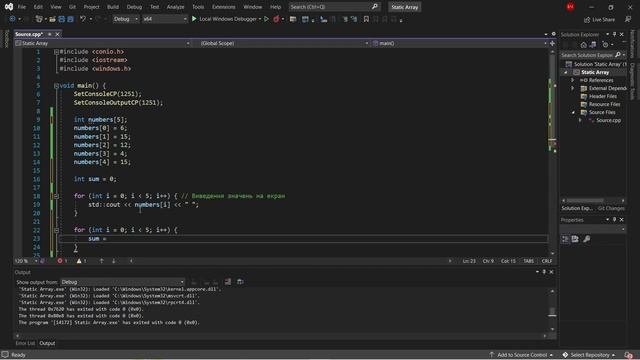Screen dimensions: 640x360
Task: Toggle bookmark using the bookmark icon
Action: pyautogui.click(x=366, y=19)
